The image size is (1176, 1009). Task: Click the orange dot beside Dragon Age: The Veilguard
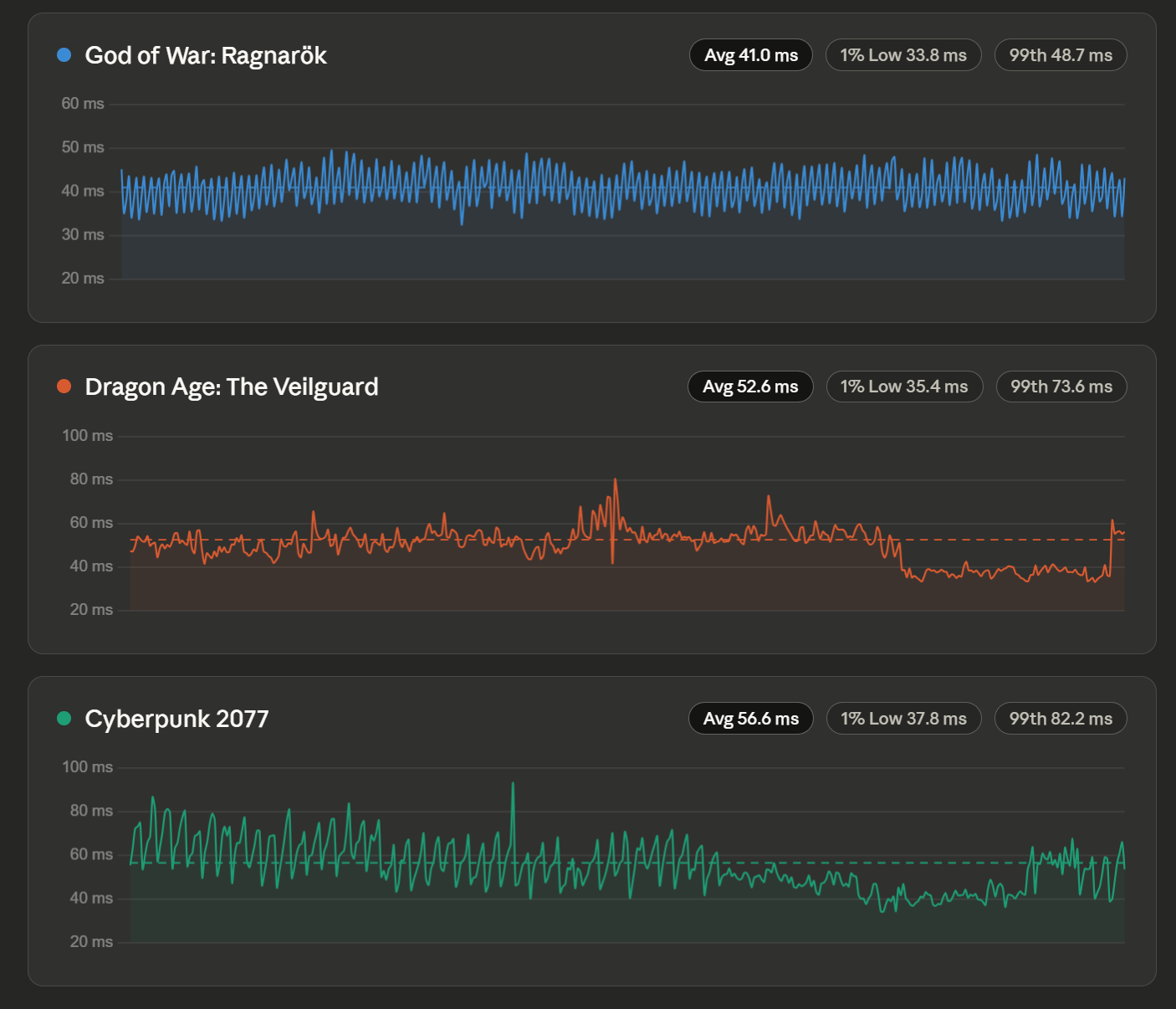pos(64,387)
